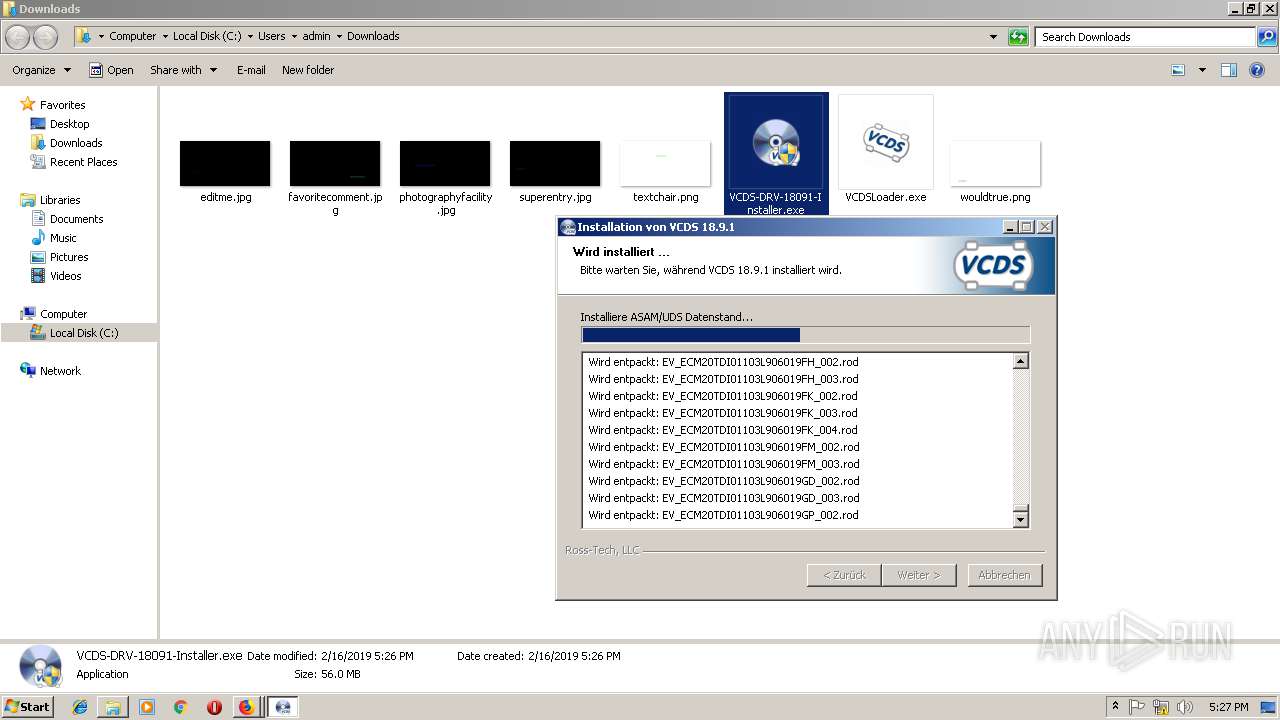This screenshot has height=720, width=1280.
Task: Show hidden tray icons arrow
Action: pos(1116,707)
